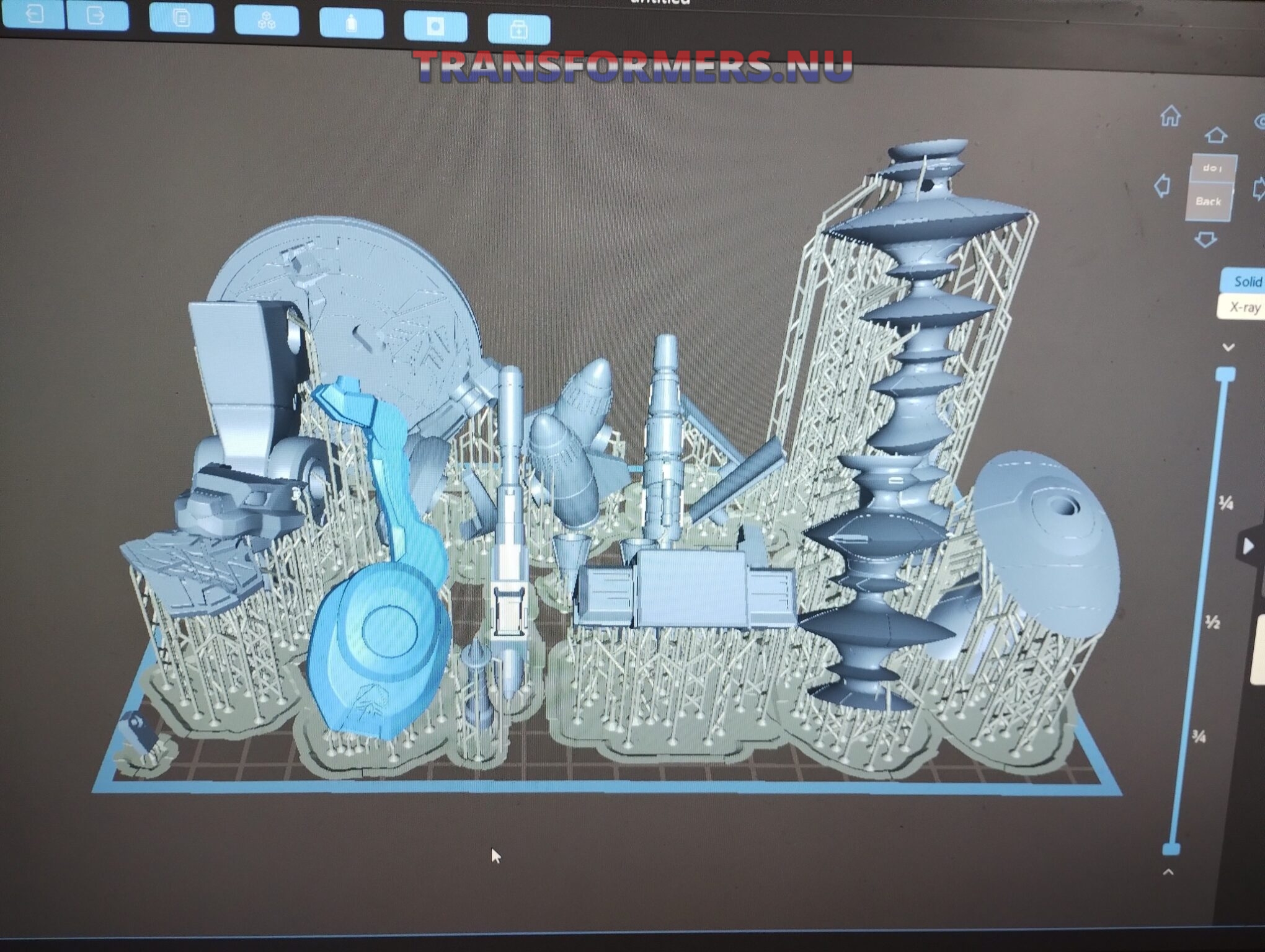Open the first-aid kit repair icon
The image size is (1265, 952).
518,30
